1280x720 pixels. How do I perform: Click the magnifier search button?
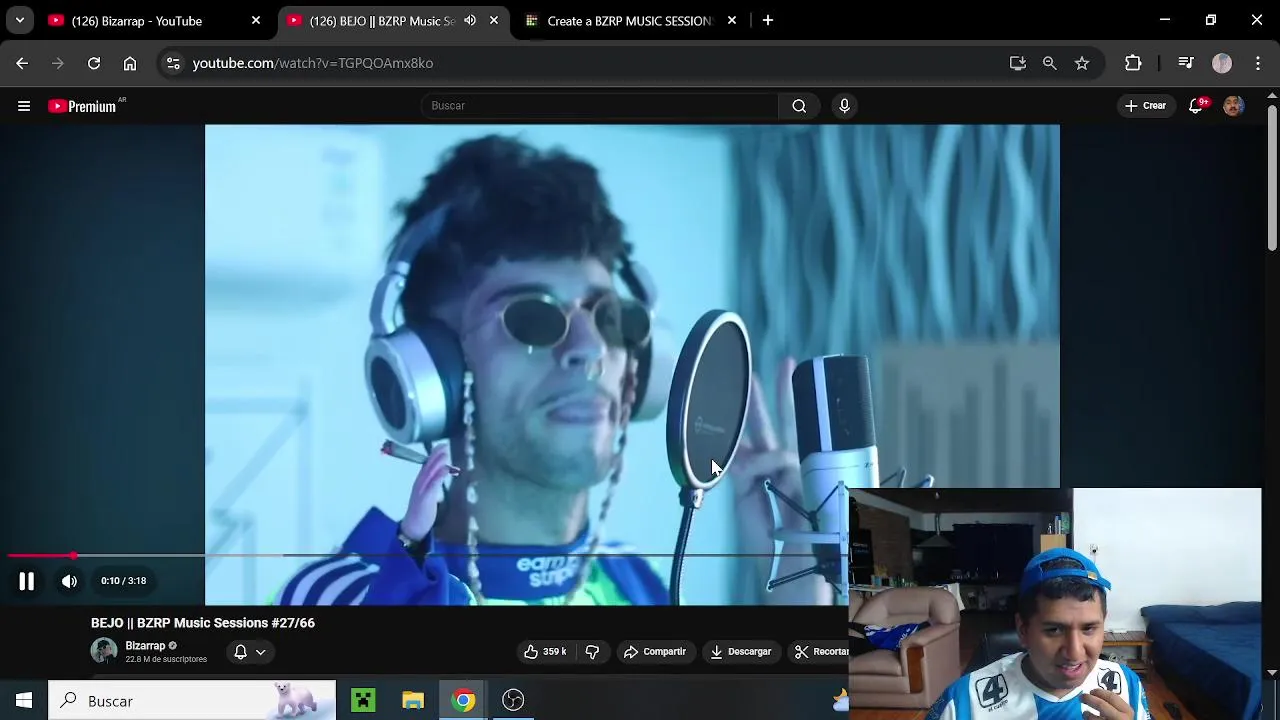click(799, 106)
